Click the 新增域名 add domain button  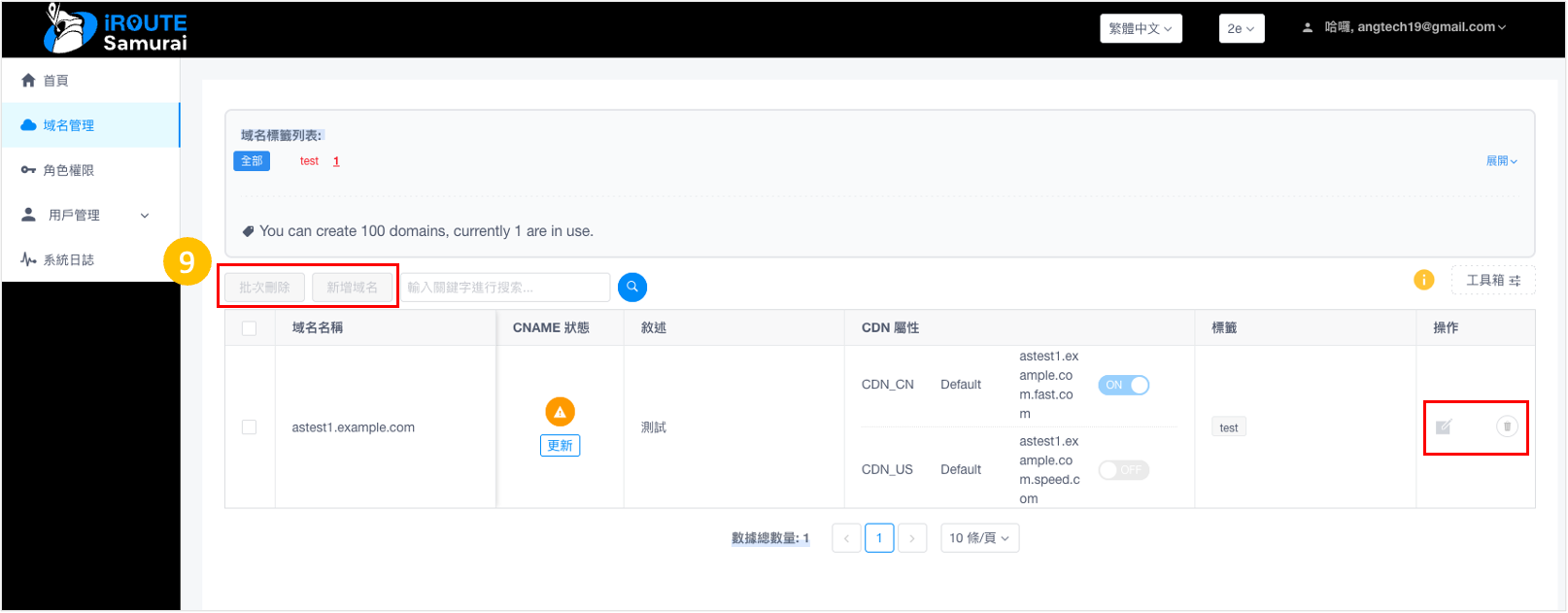point(352,288)
